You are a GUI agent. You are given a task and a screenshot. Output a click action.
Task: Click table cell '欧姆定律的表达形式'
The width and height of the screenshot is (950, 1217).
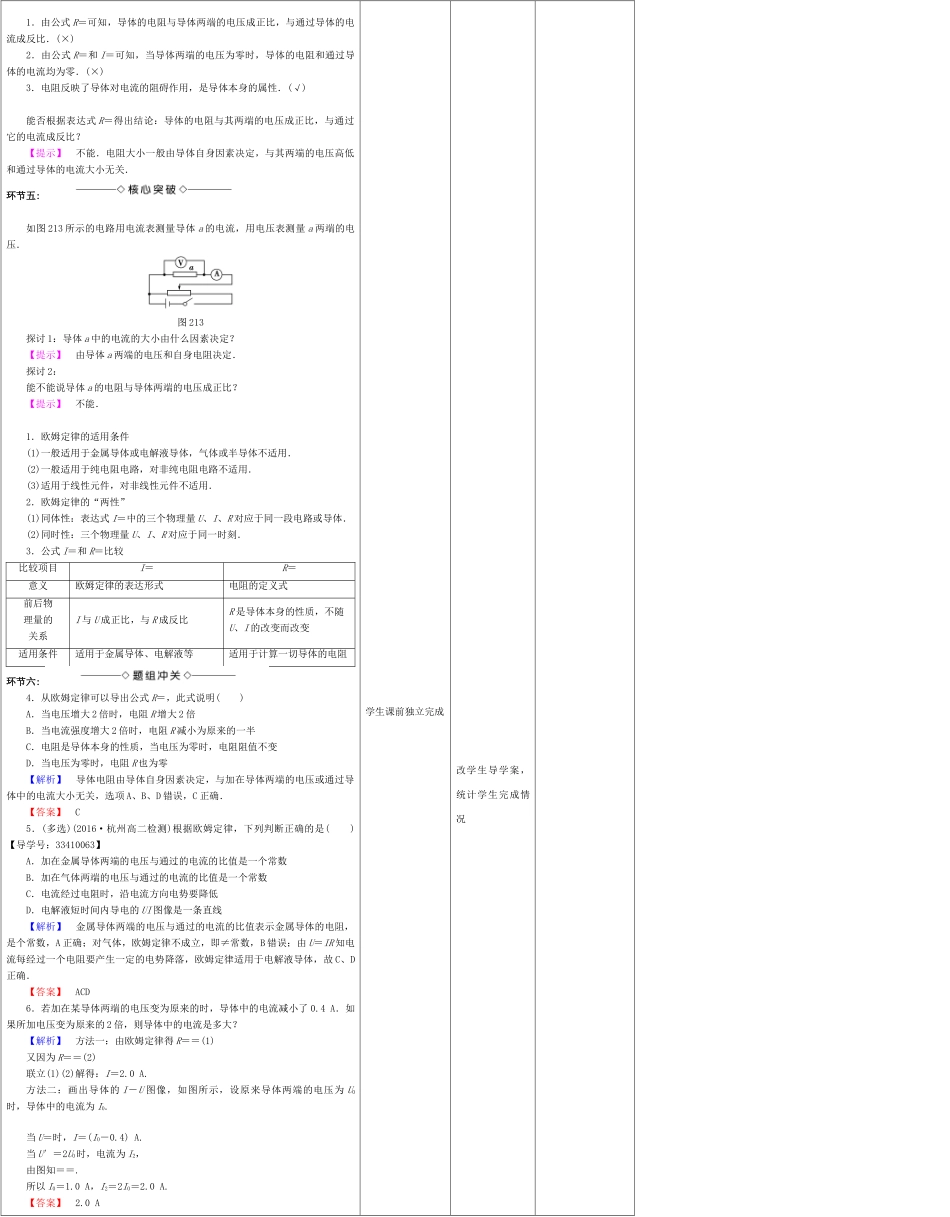pos(146,587)
